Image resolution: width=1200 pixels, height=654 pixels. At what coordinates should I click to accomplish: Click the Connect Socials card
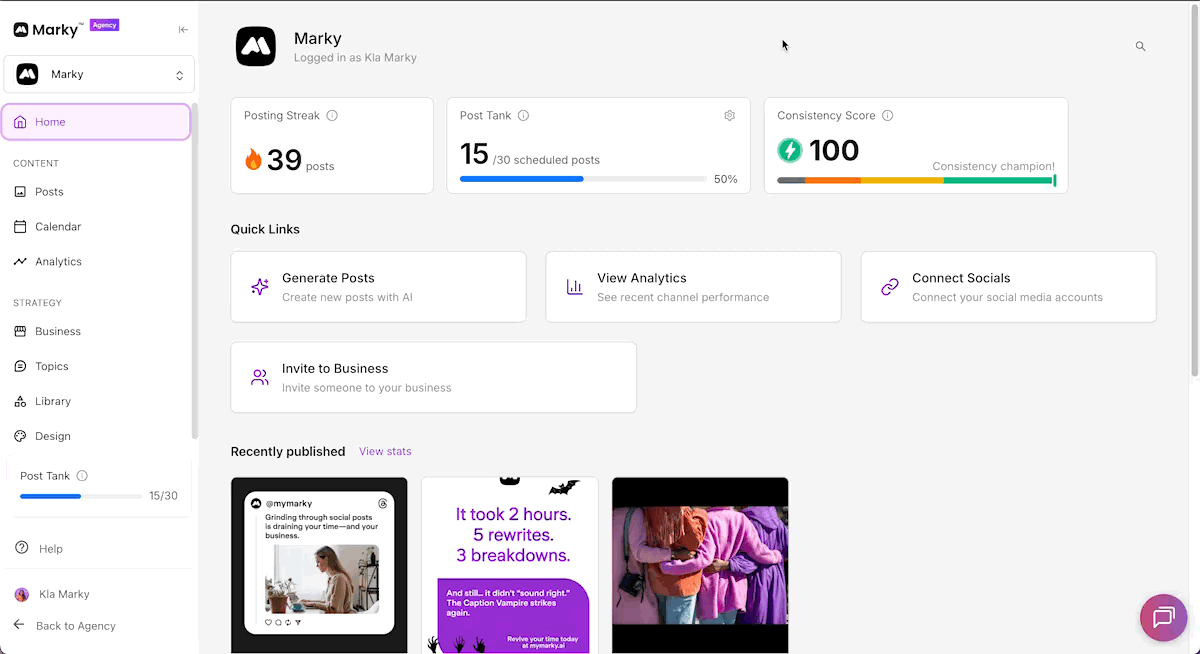pos(1008,287)
